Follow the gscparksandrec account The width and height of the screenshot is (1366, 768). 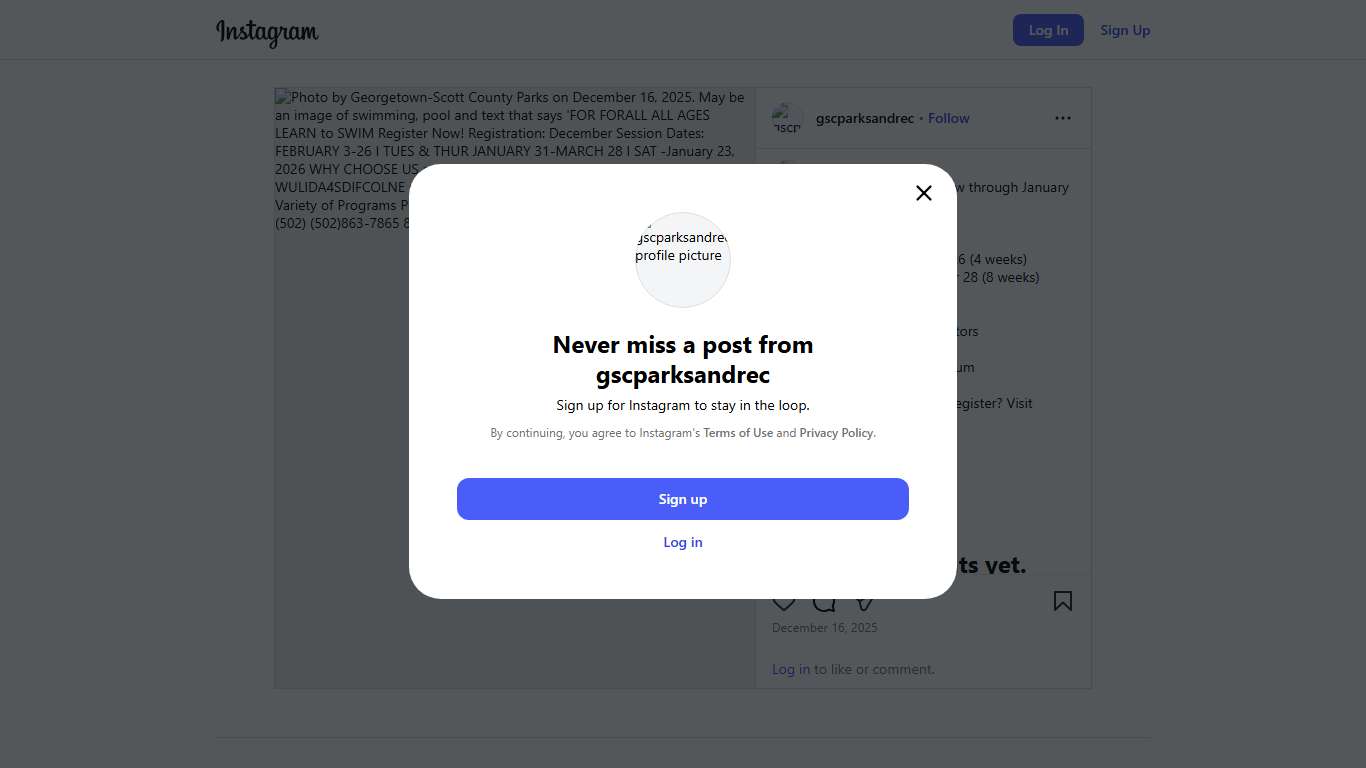[x=948, y=118]
